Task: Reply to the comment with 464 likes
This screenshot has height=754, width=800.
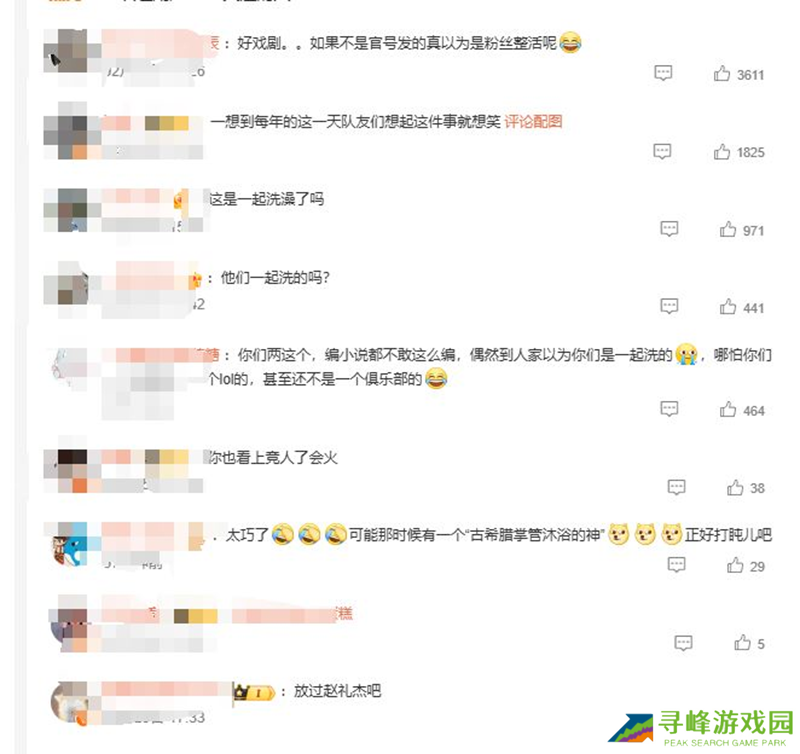Action: [x=669, y=409]
